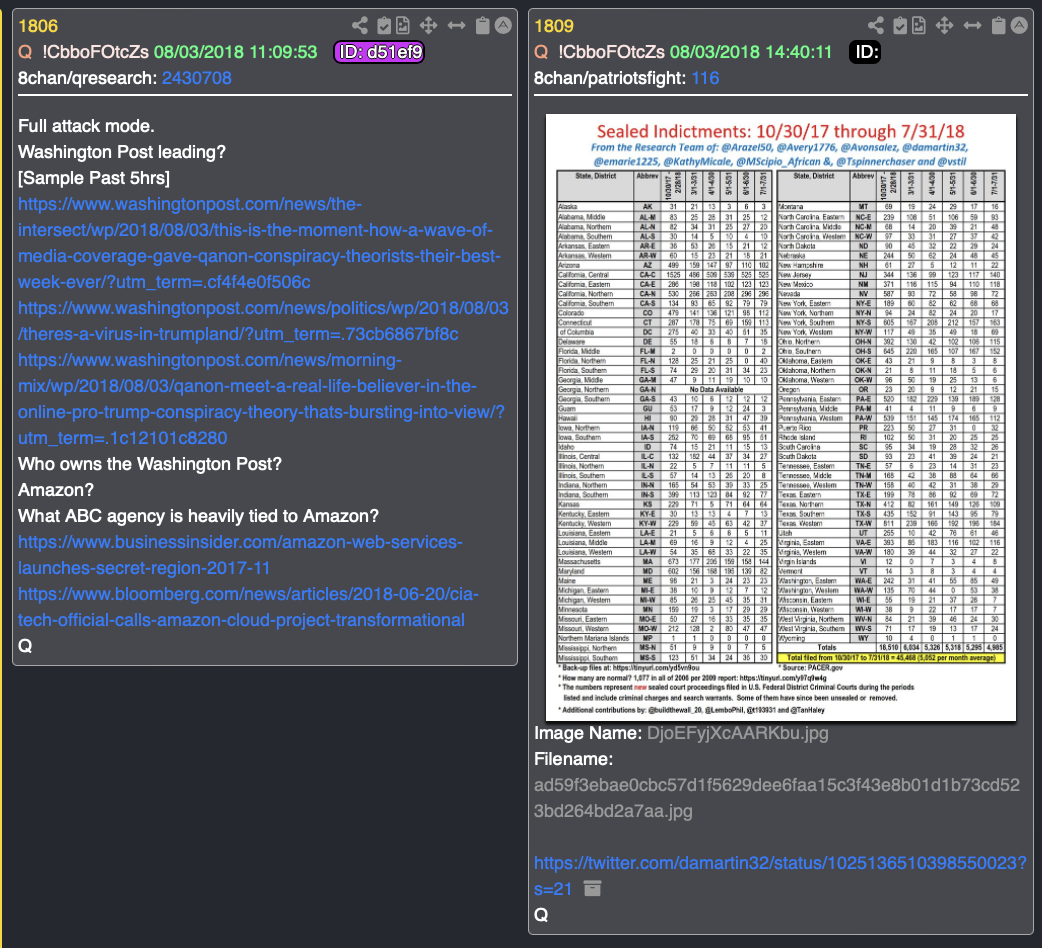The image size is (1042, 948).
Task: Click the image file icon on post 1809
Action: [x=918, y=26]
